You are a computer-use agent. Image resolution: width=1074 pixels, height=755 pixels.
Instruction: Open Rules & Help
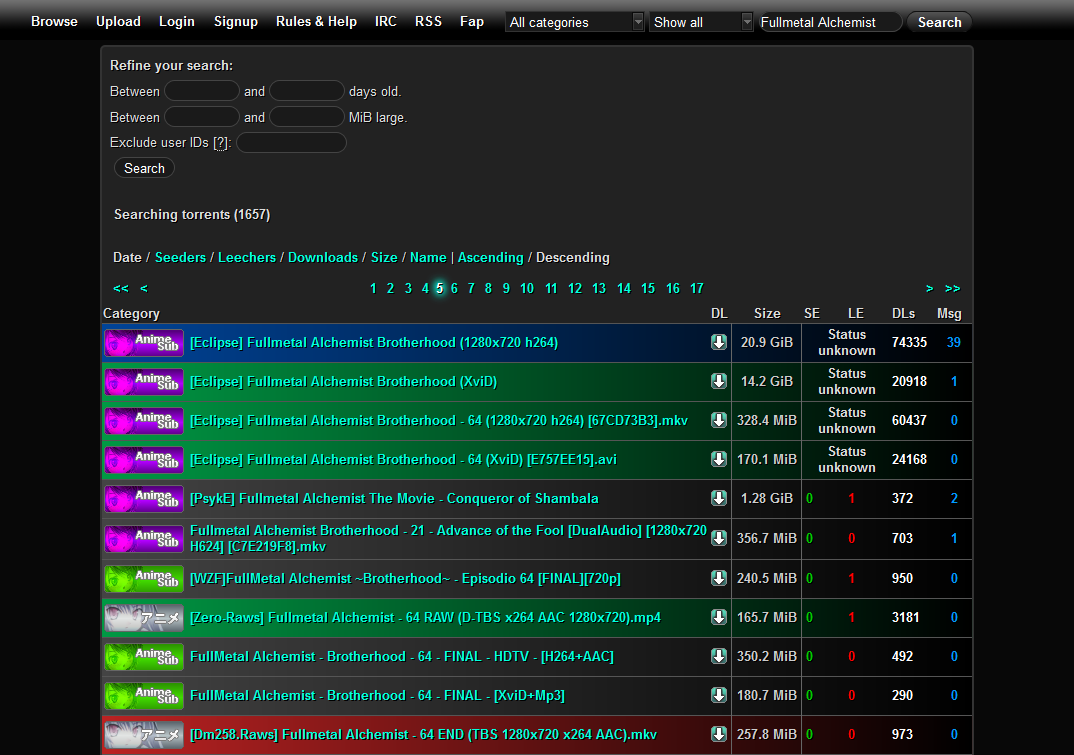click(x=316, y=22)
